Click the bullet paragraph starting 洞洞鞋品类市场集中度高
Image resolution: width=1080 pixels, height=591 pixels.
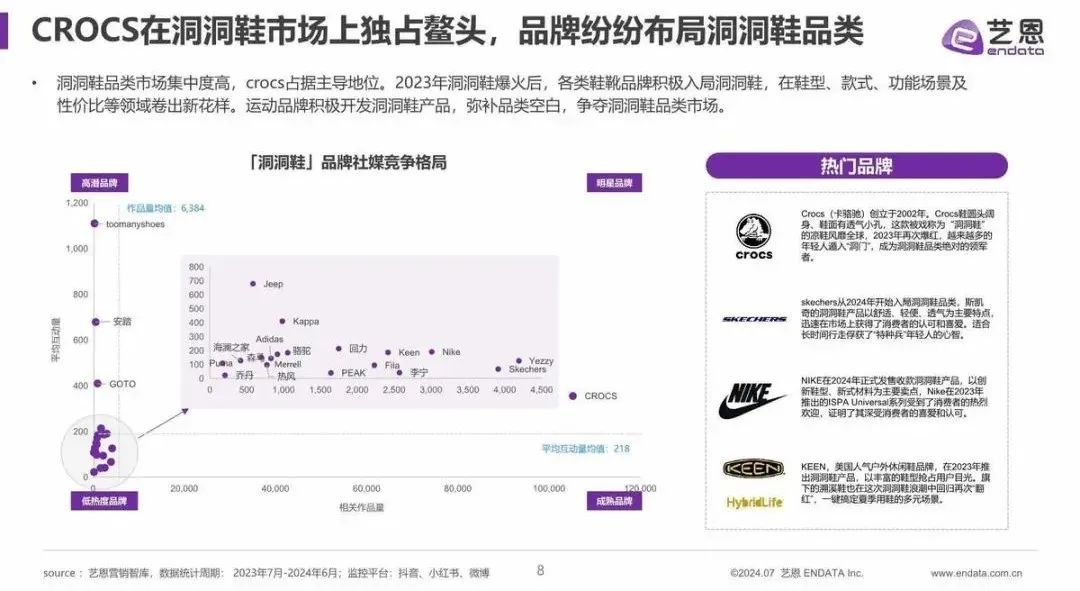[x=512, y=94]
